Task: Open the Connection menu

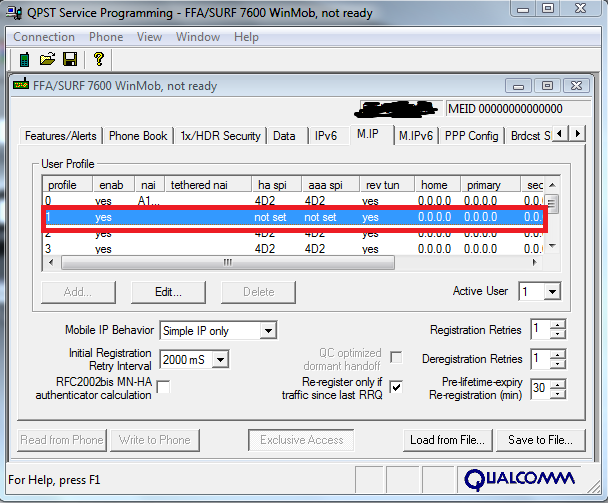Action: point(44,37)
